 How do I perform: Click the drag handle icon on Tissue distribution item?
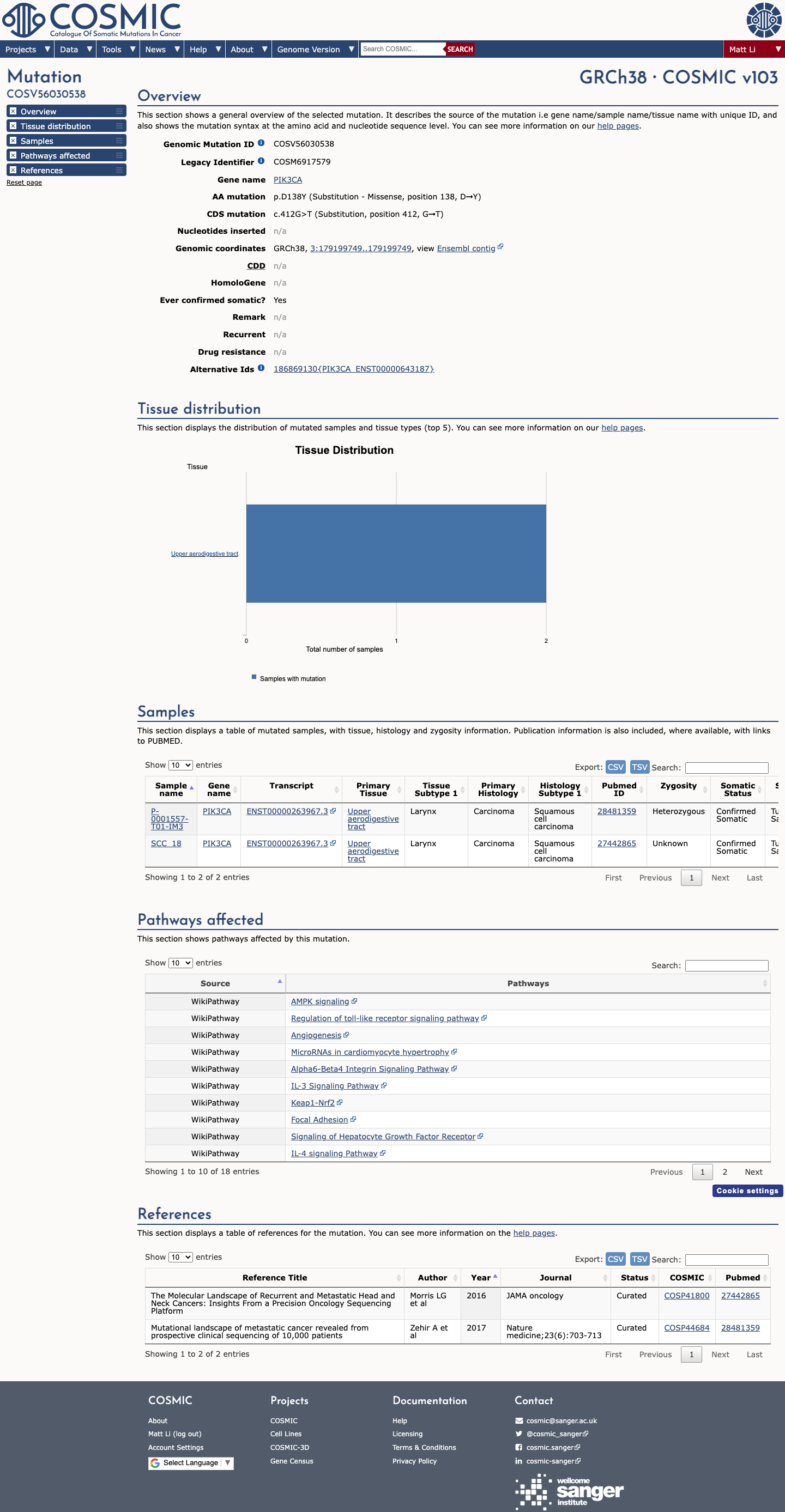coord(119,126)
